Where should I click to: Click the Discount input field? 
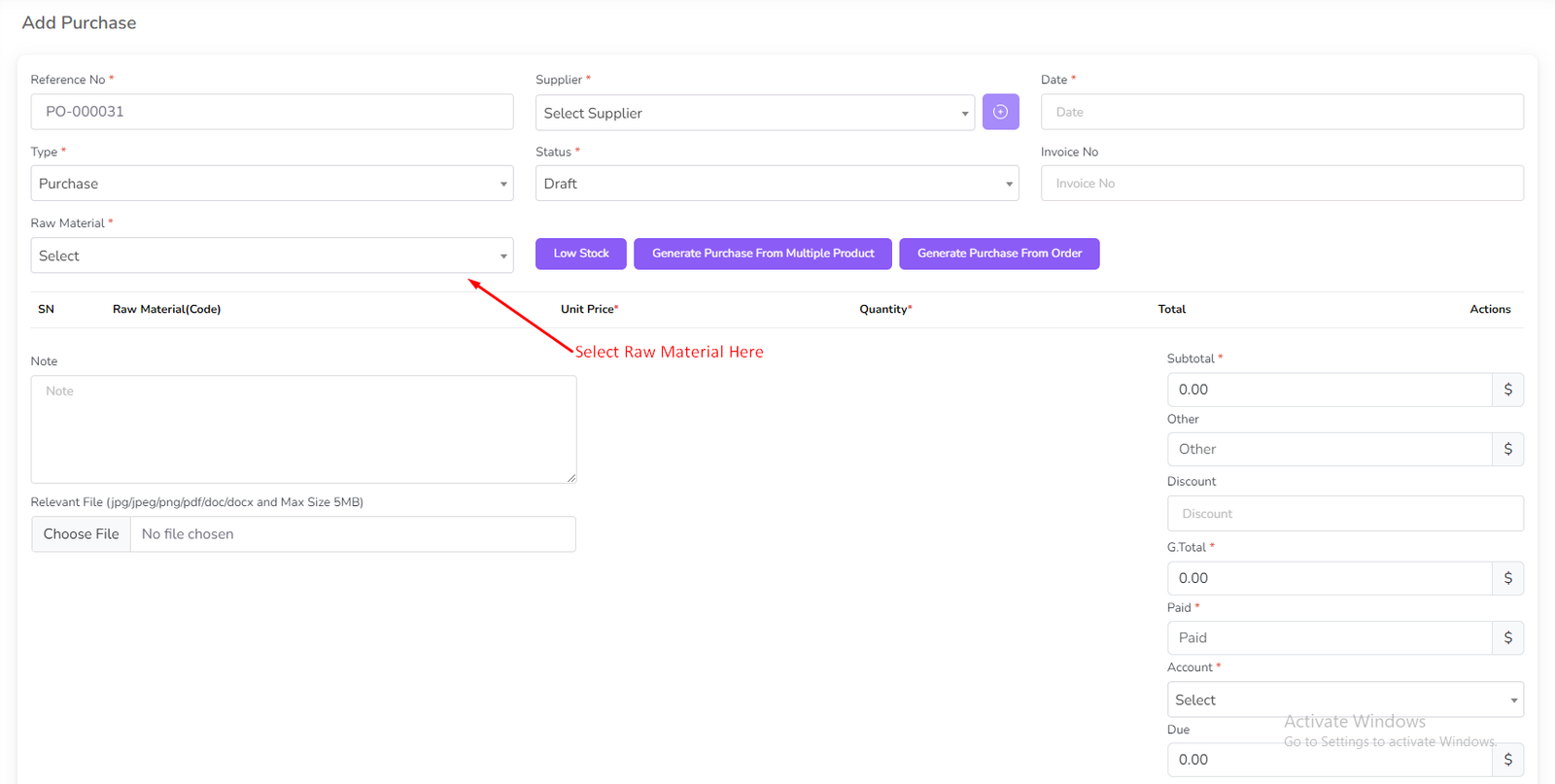tap(1344, 514)
